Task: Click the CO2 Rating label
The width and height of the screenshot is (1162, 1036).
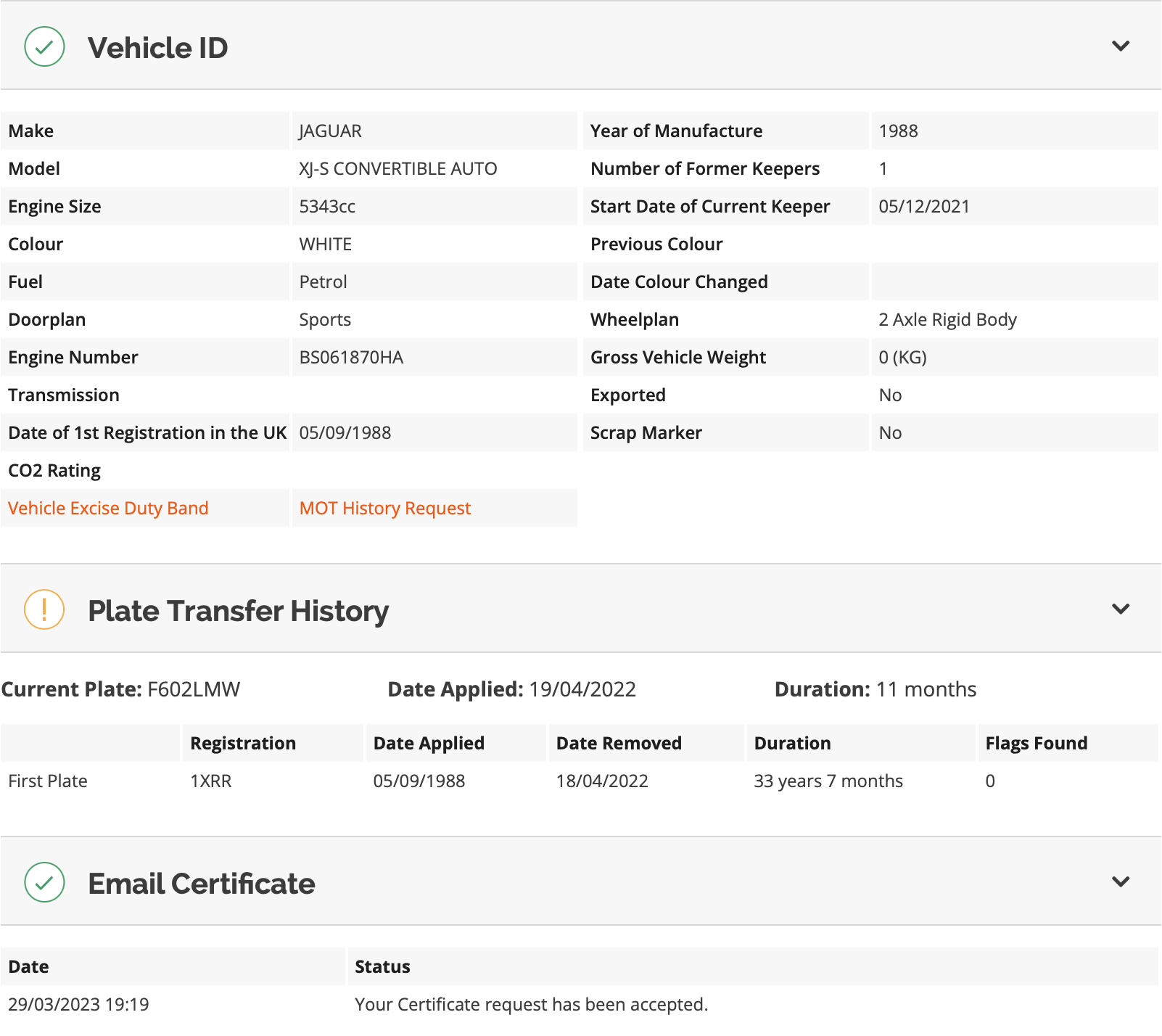Action: 54,470
